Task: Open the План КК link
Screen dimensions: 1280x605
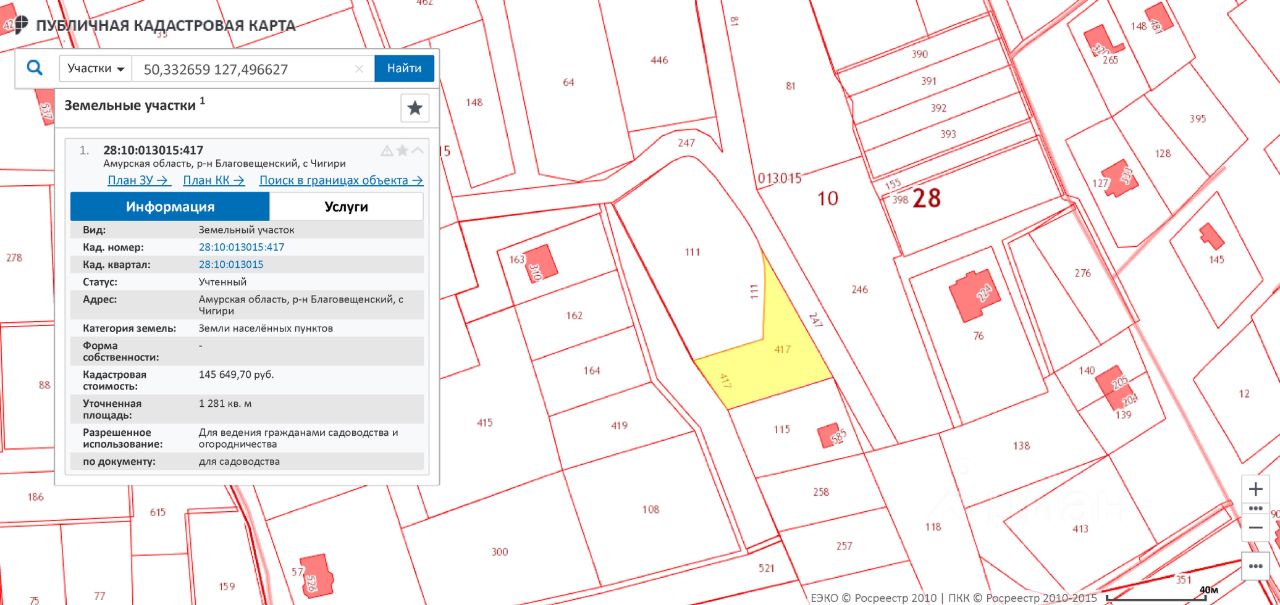Action: pyautogui.click(x=214, y=180)
